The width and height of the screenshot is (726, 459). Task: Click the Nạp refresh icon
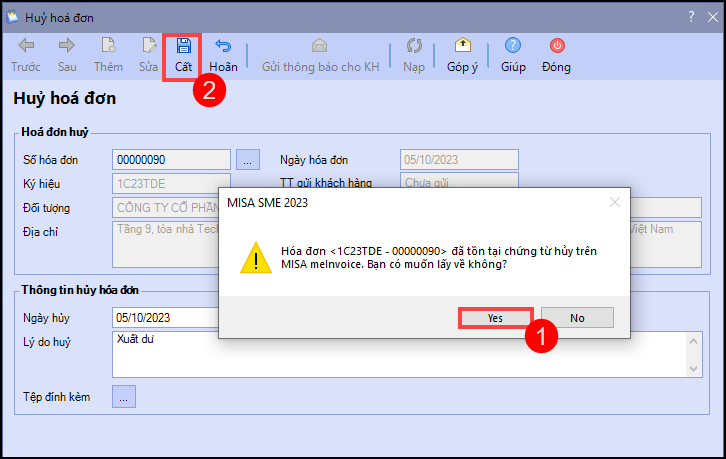(413, 46)
